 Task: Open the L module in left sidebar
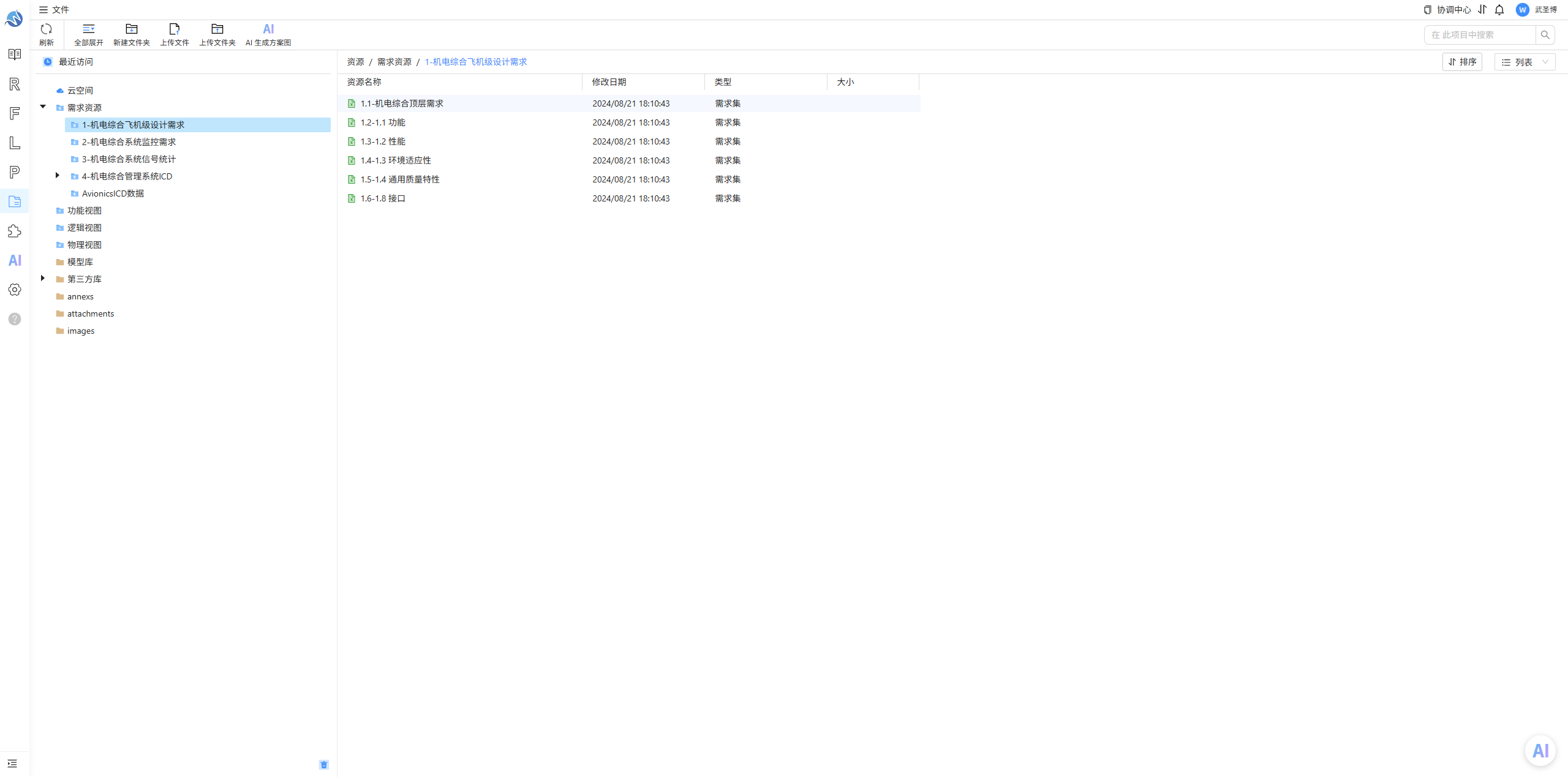(15, 143)
